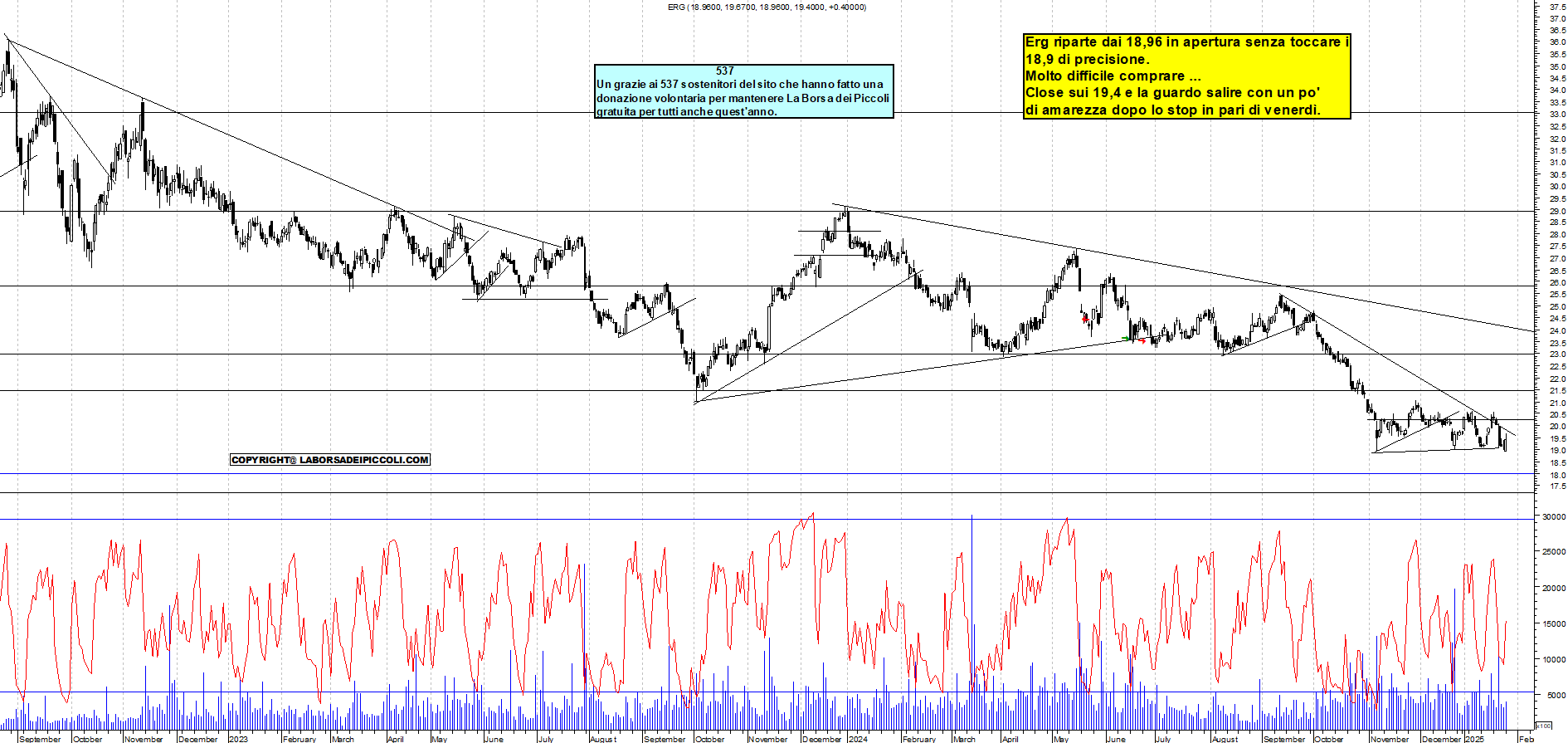Click the x100 volume multiplier label

tap(1543, 726)
